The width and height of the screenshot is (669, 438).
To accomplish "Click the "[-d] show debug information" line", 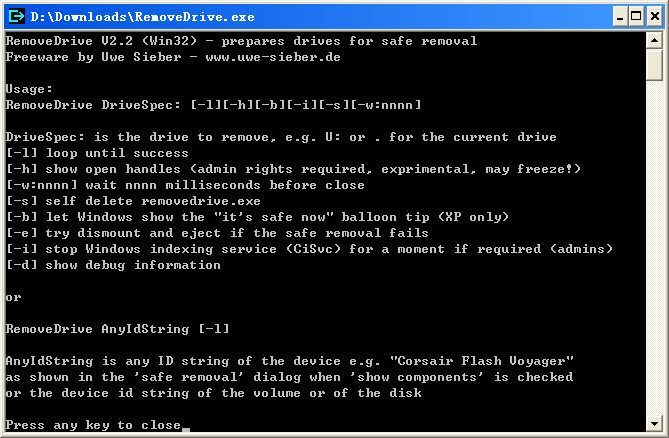I will [113, 265].
